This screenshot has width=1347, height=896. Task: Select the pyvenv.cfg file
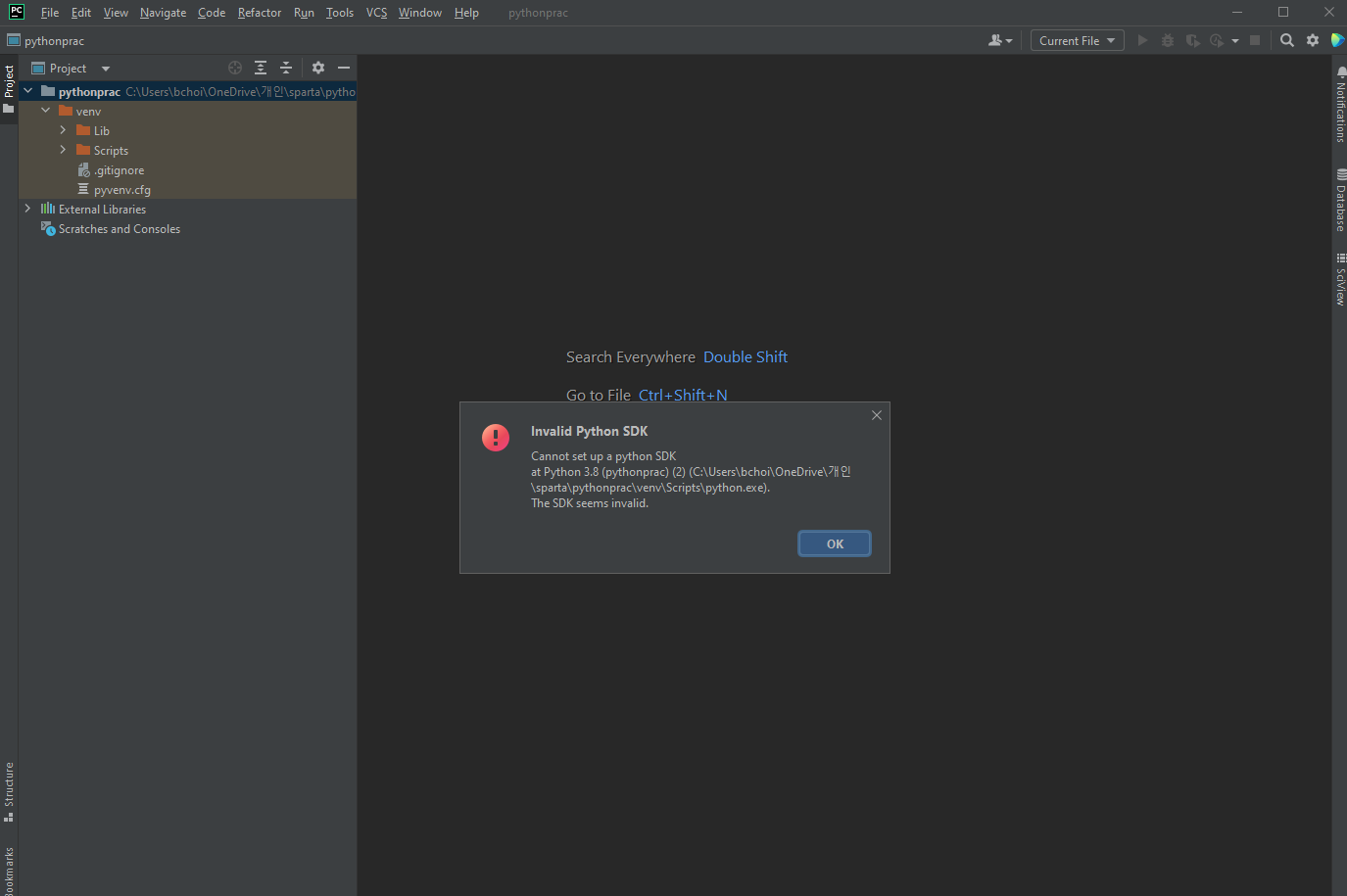tap(187, 189)
